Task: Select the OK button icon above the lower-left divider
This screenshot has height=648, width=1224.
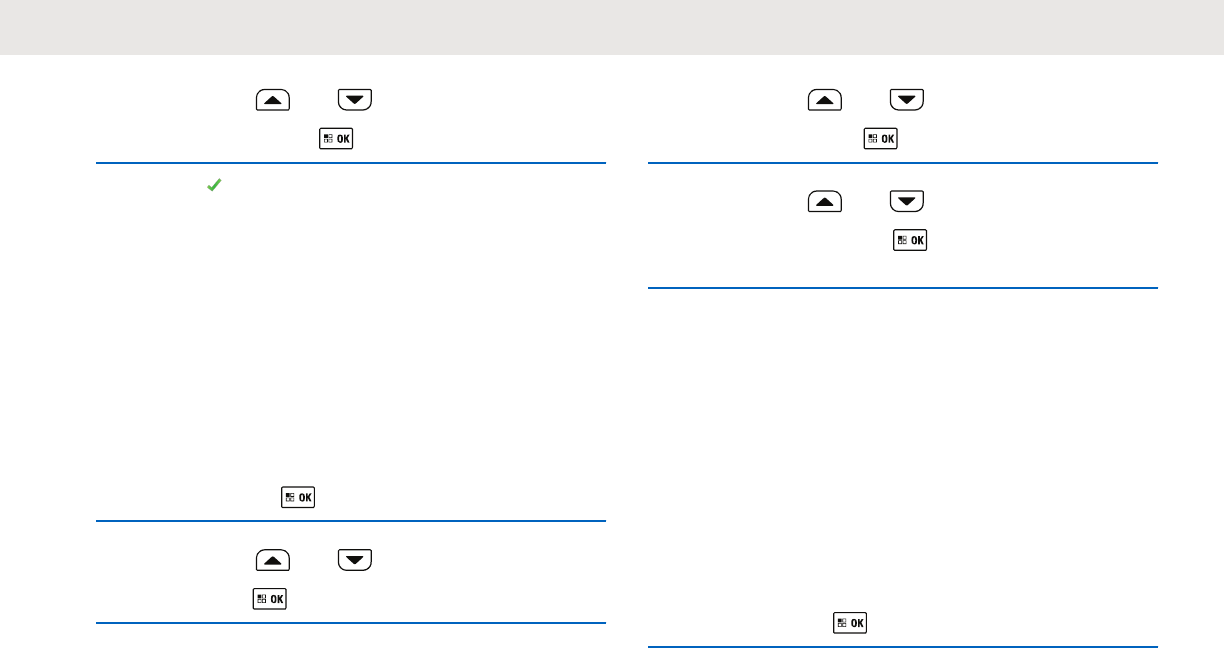Action: coord(297,496)
